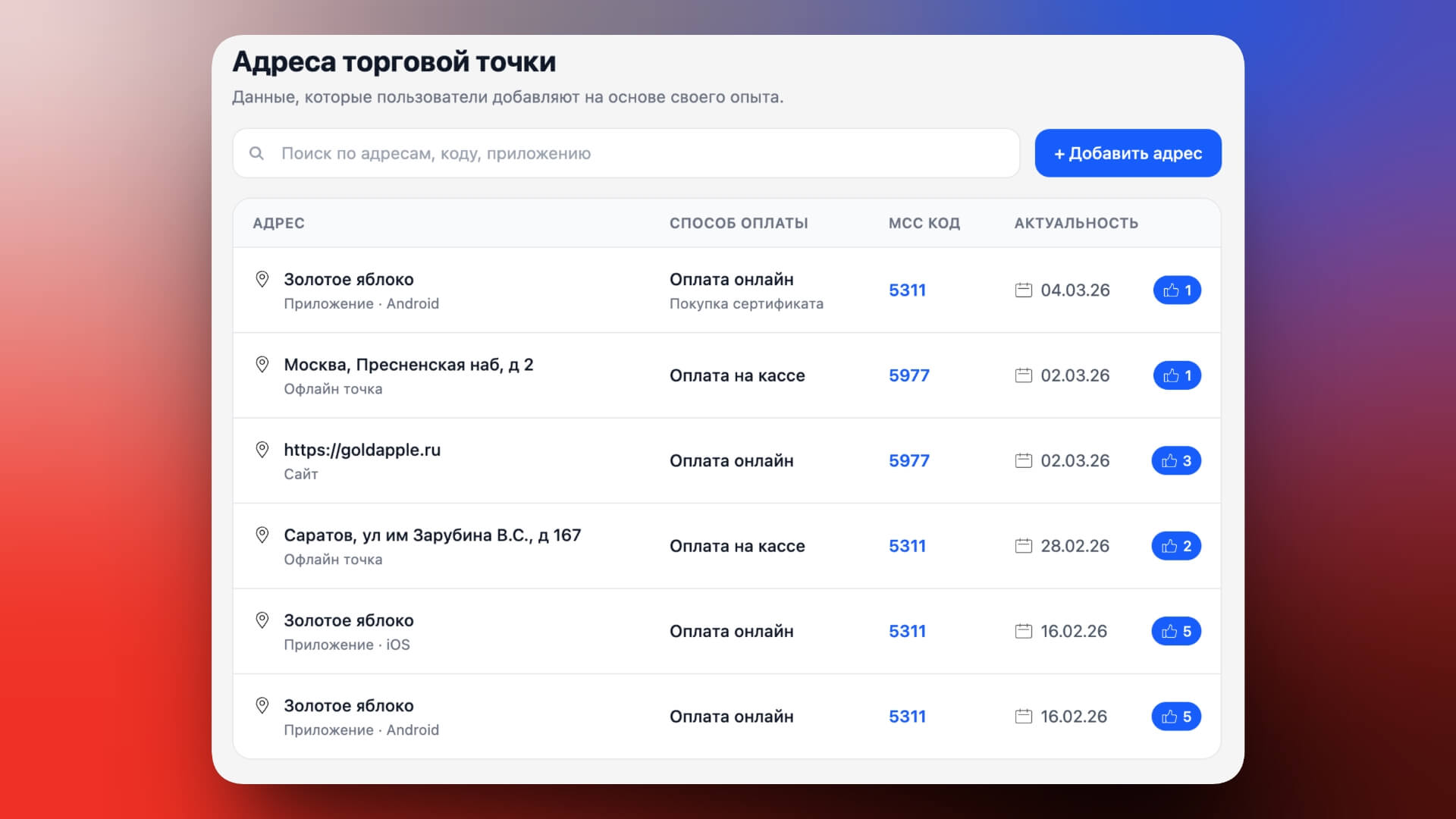Screen dimensions: 1456x819
Task: Upvote the iOS application entry
Action: [x=1175, y=631]
